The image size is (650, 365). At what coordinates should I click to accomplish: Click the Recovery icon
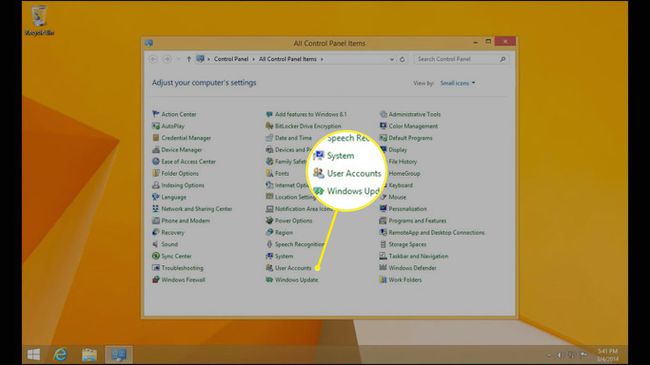pos(156,232)
